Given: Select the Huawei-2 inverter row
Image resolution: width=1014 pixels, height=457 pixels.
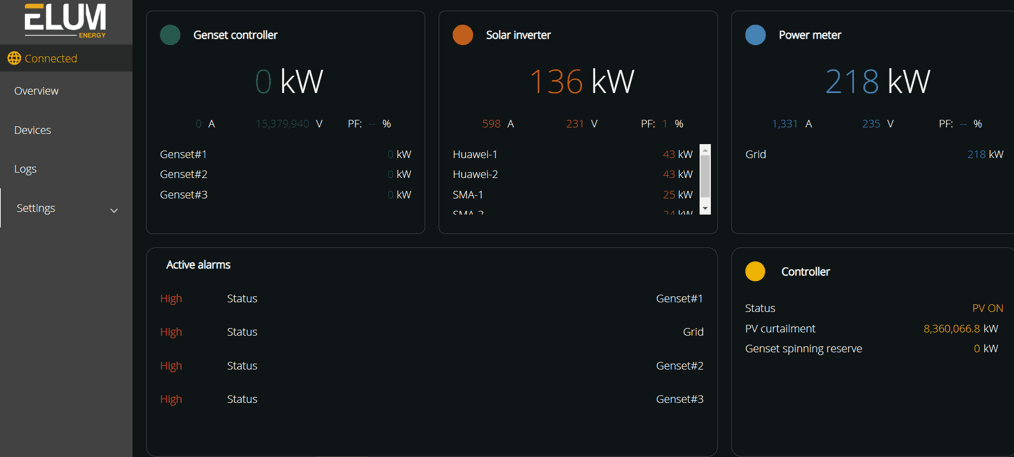Looking at the screenshot, I should click(x=573, y=175).
